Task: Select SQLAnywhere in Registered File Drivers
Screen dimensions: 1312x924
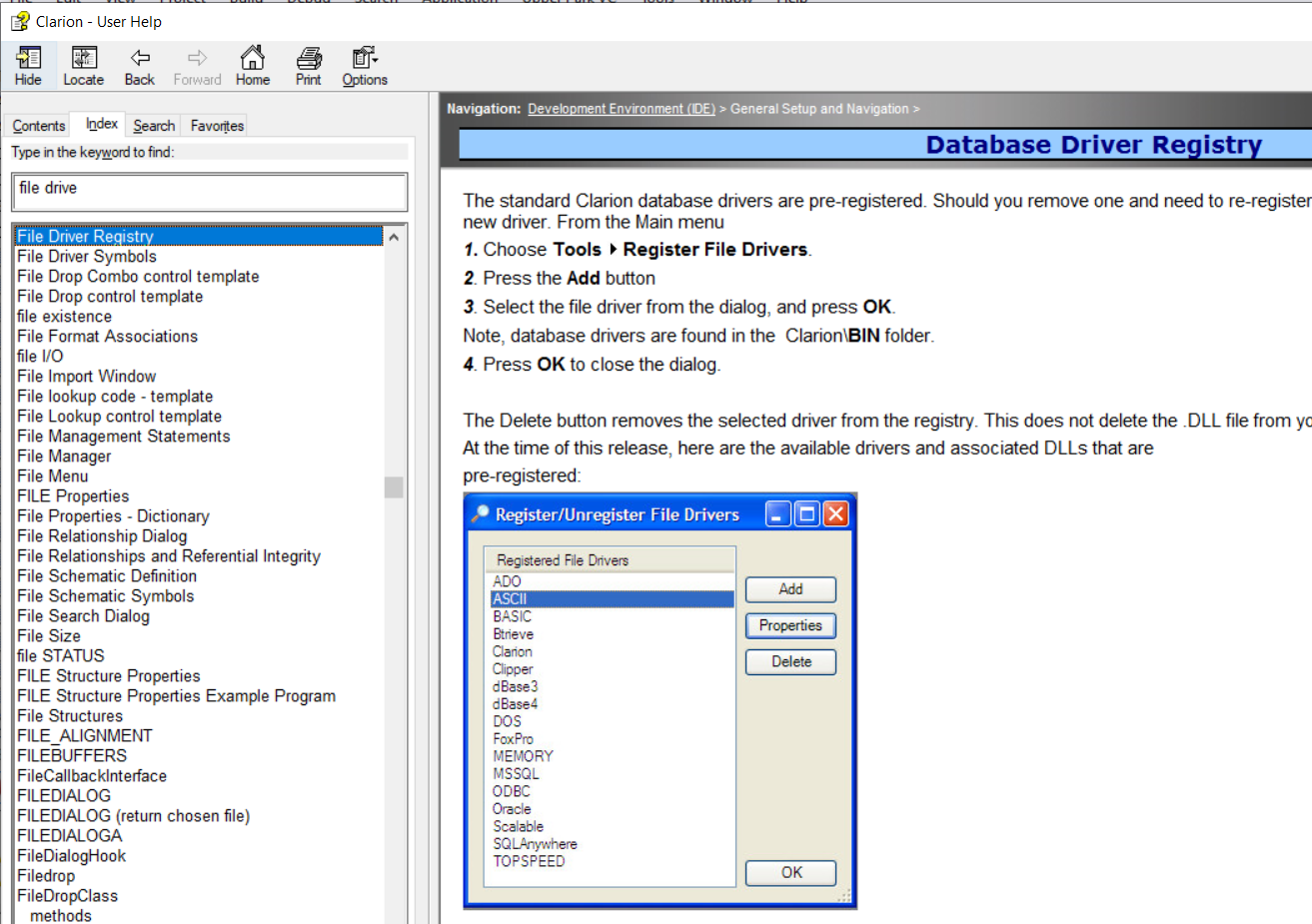Action: (535, 844)
